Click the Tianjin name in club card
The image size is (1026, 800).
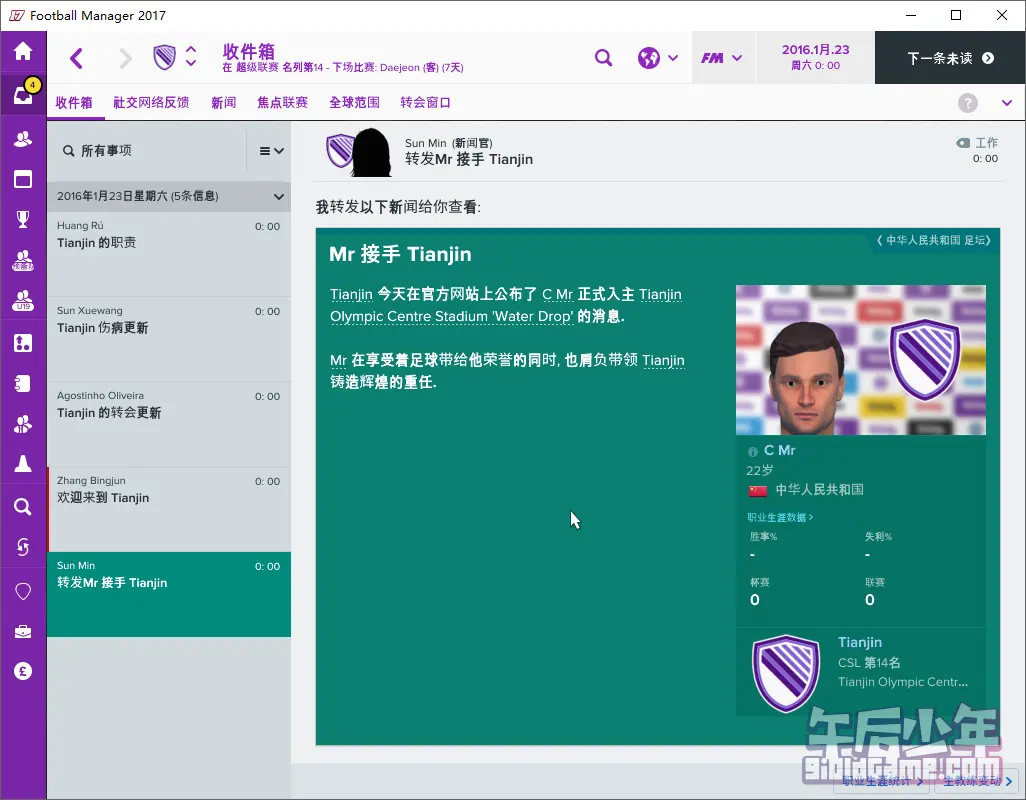tap(860, 642)
